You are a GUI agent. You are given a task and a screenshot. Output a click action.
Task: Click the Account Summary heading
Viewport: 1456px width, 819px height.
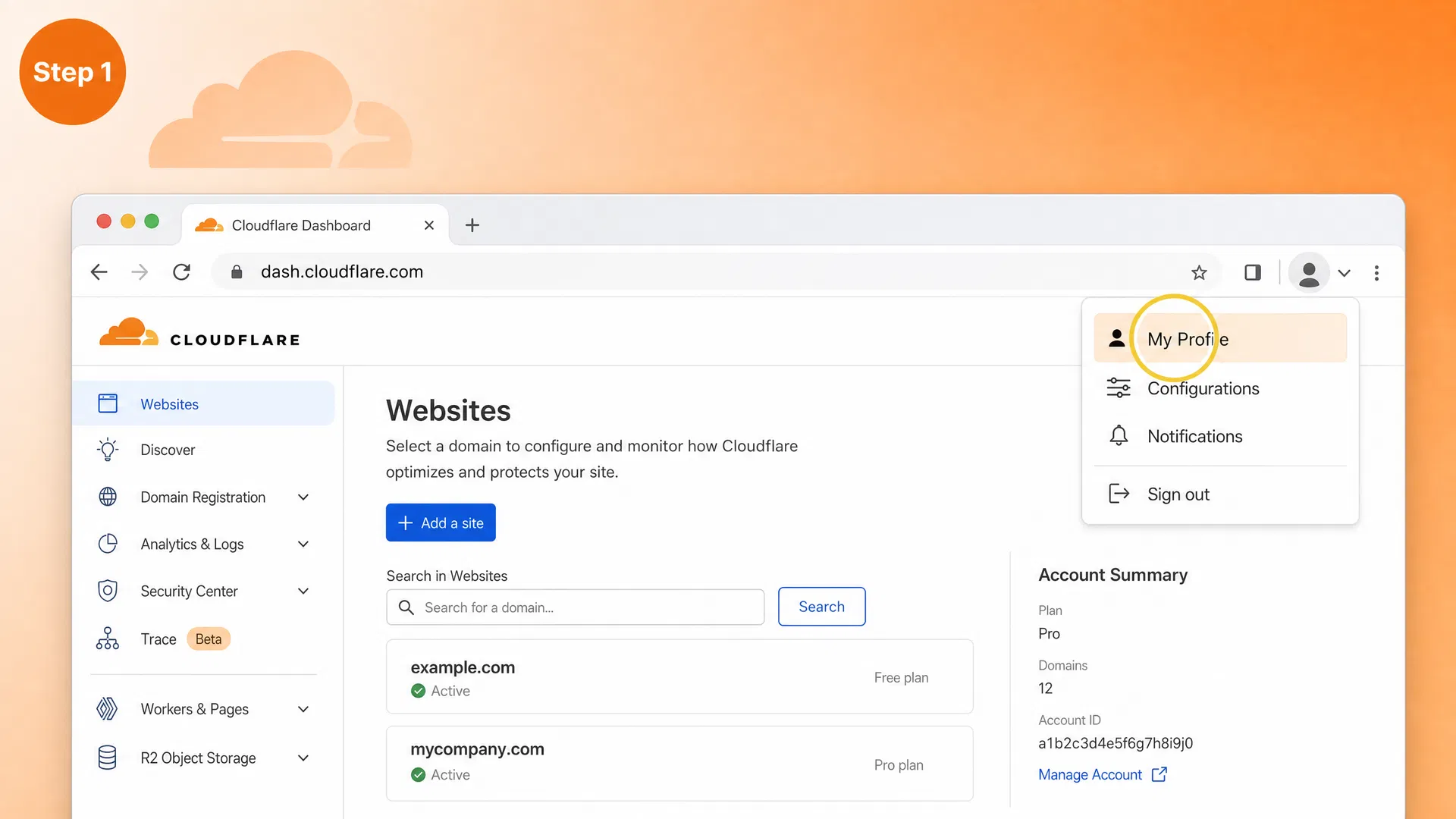tap(1112, 575)
